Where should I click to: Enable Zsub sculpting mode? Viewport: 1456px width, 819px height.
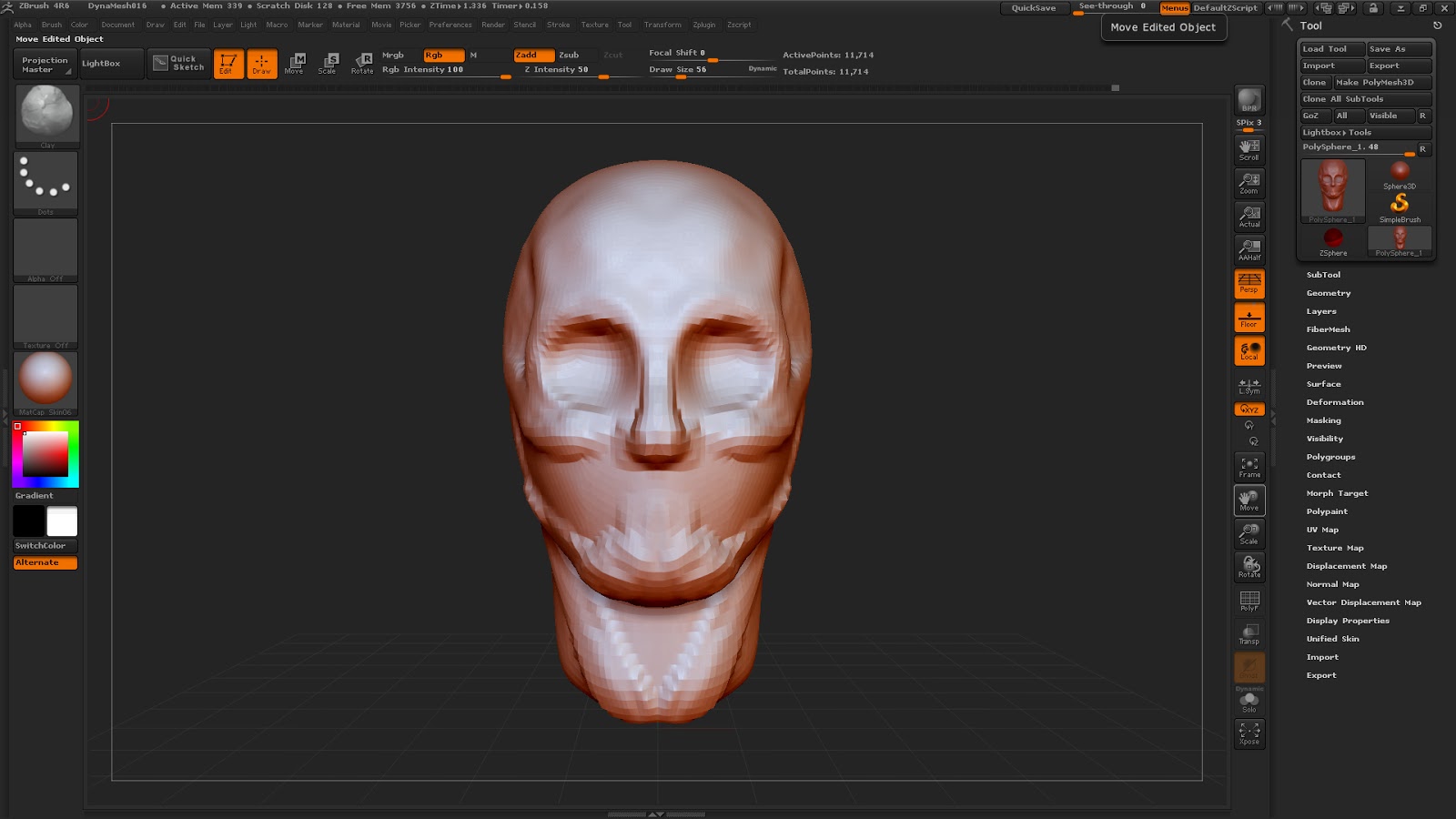point(569,56)
